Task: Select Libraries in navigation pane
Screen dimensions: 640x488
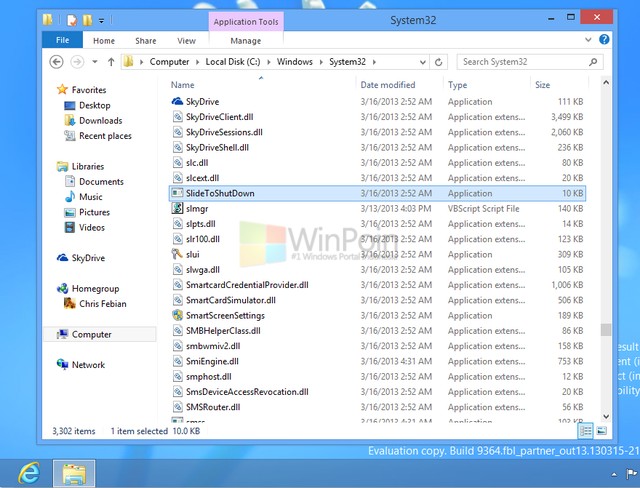Action: tap(88, 166)
